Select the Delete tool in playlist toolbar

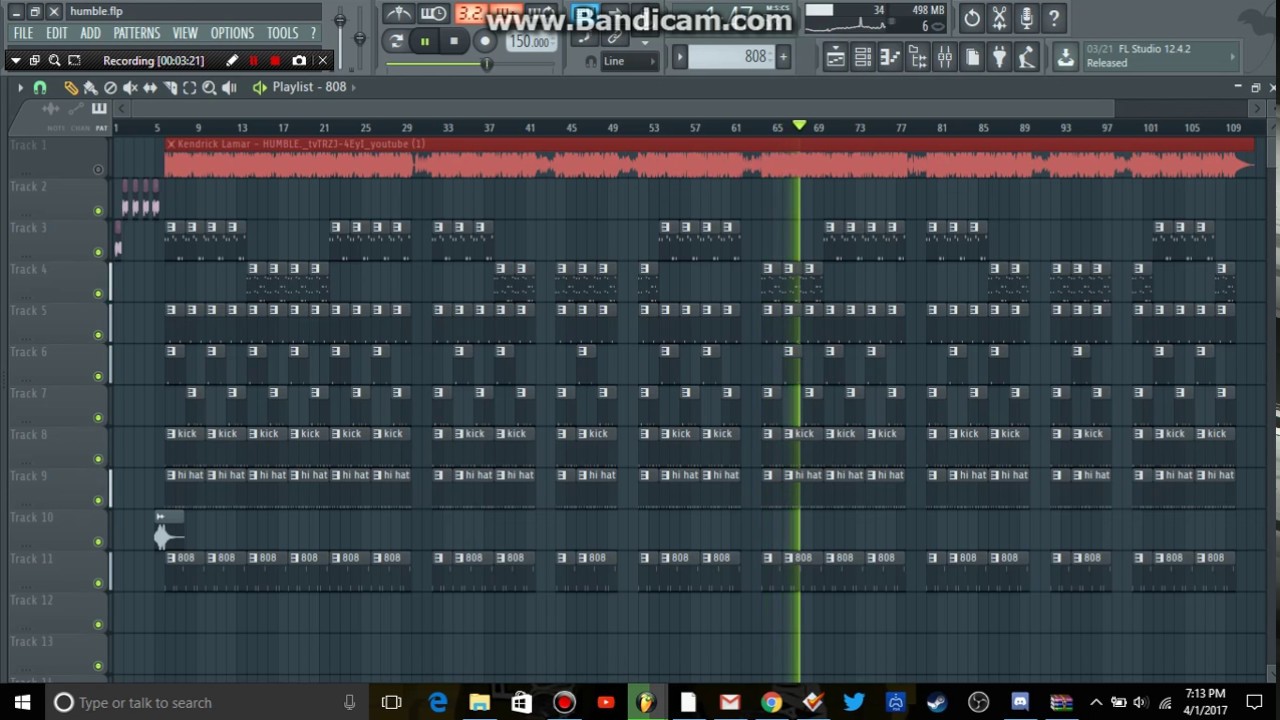(x=110, y=88)
